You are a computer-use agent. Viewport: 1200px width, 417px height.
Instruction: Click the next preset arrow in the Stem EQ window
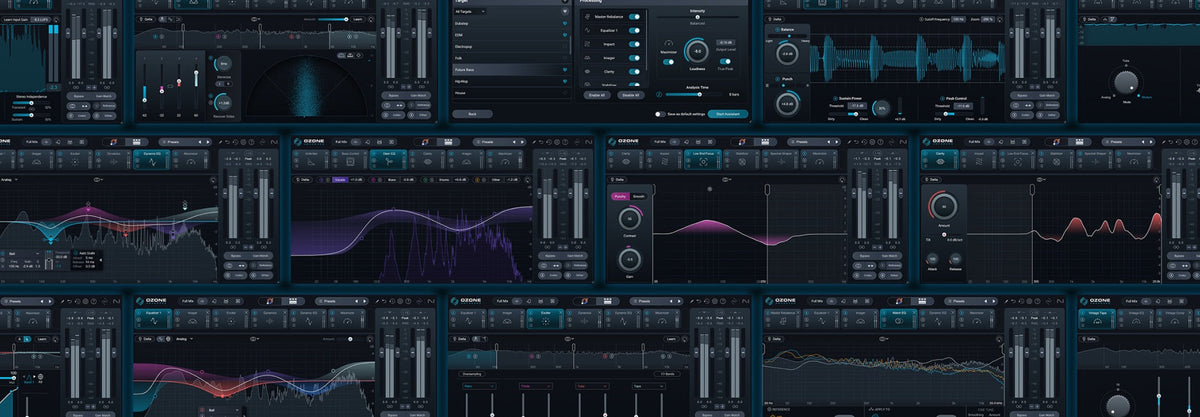coord(520,141)
